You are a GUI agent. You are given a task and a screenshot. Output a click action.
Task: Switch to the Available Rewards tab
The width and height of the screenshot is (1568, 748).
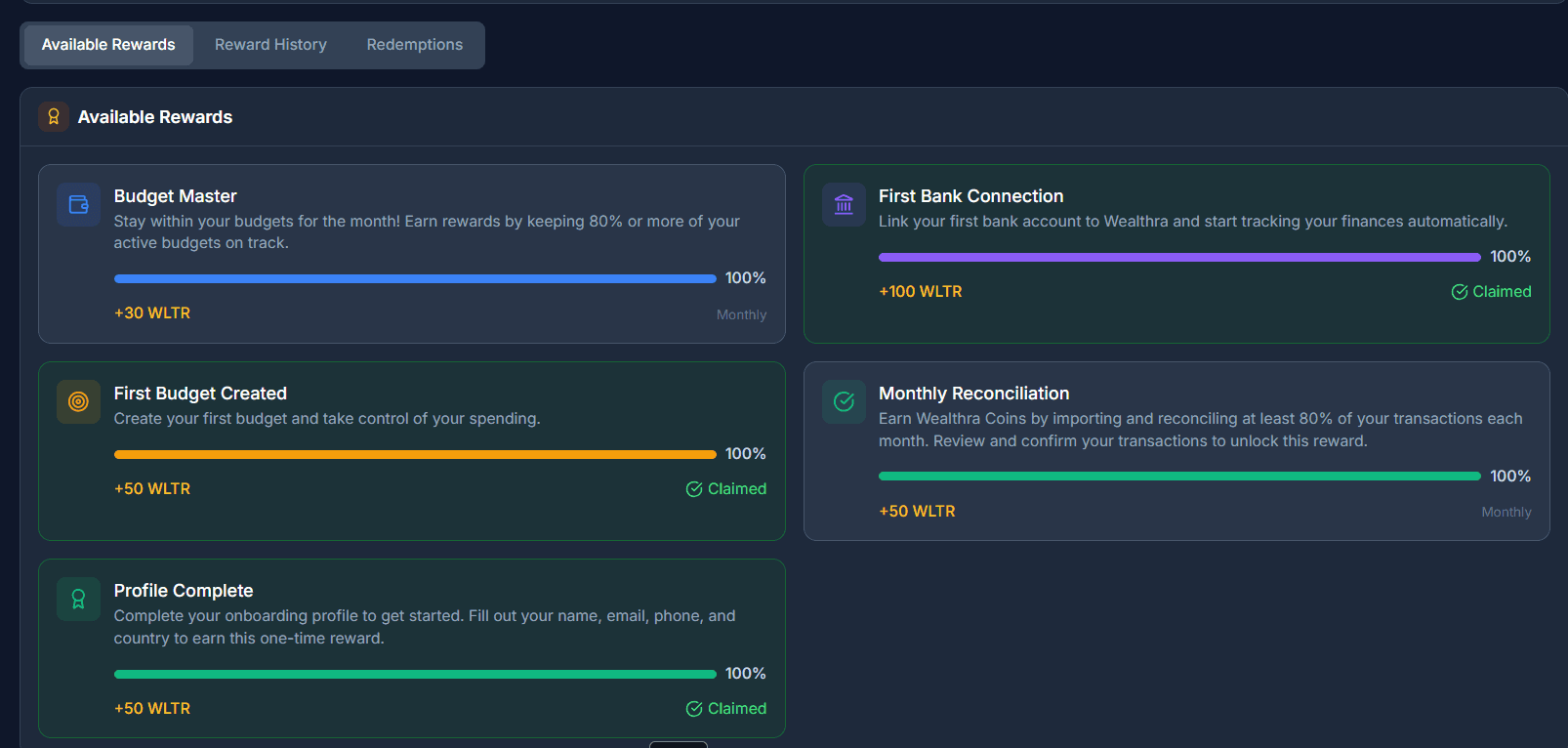[108, 45]
